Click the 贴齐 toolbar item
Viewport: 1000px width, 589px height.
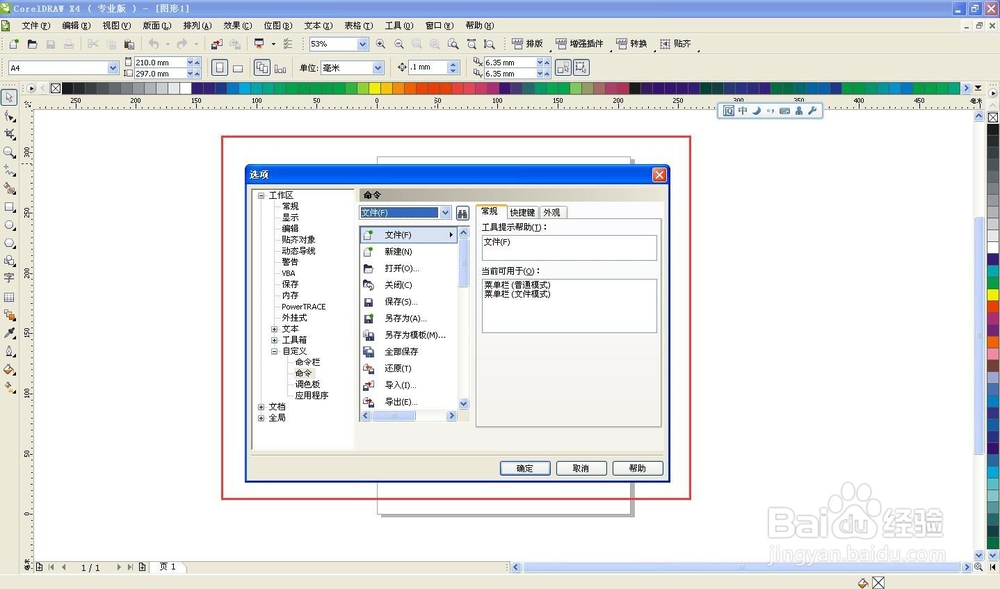coord(675,44)
